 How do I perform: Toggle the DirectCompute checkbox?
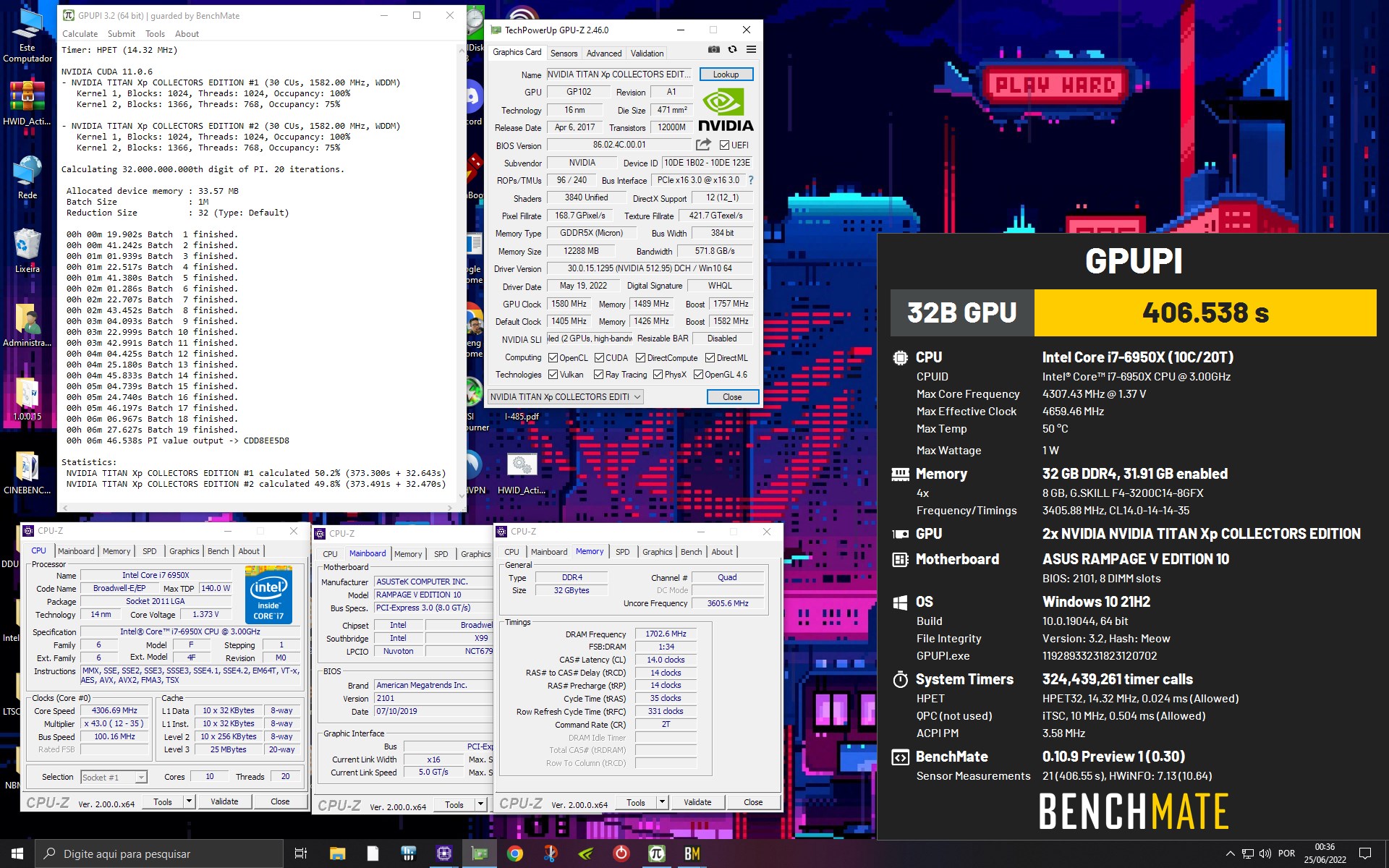tap(640, 358)
